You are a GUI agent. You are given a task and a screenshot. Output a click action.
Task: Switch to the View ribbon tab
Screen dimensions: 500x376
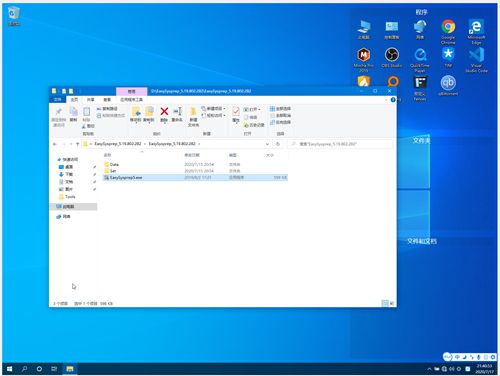pyautogui.click(x=107, y=100)
